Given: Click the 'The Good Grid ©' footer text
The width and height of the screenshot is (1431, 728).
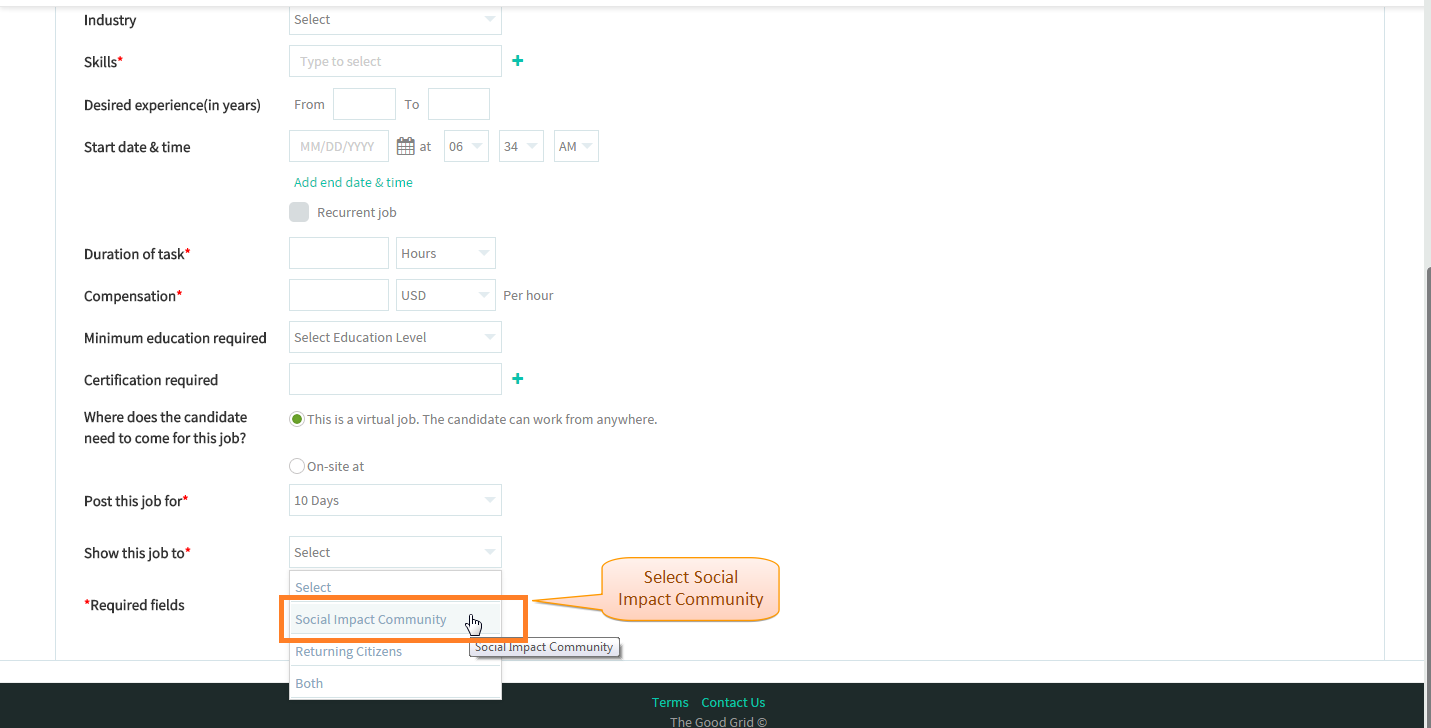Looking at the screenshot, I should tap(718, 721).
